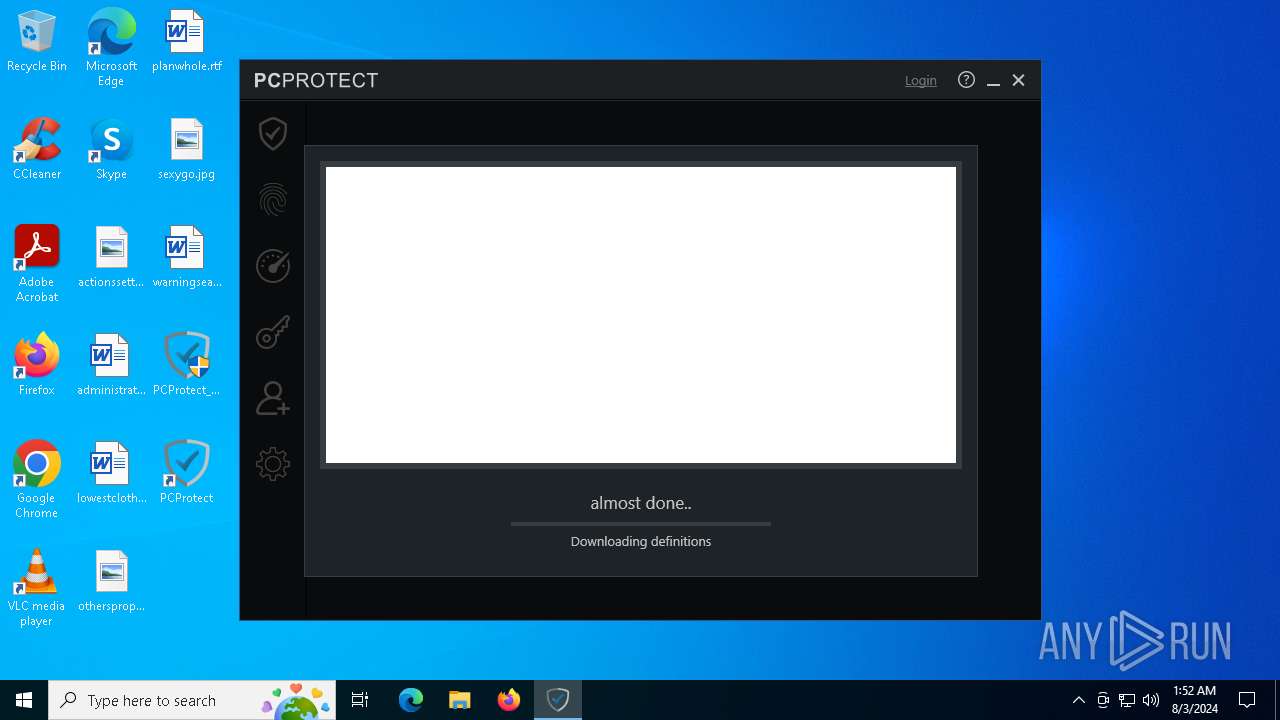Screen dimensions: 1280x720
Task: Click the volume speaker icon in tray
Action: pos(1151,700)
